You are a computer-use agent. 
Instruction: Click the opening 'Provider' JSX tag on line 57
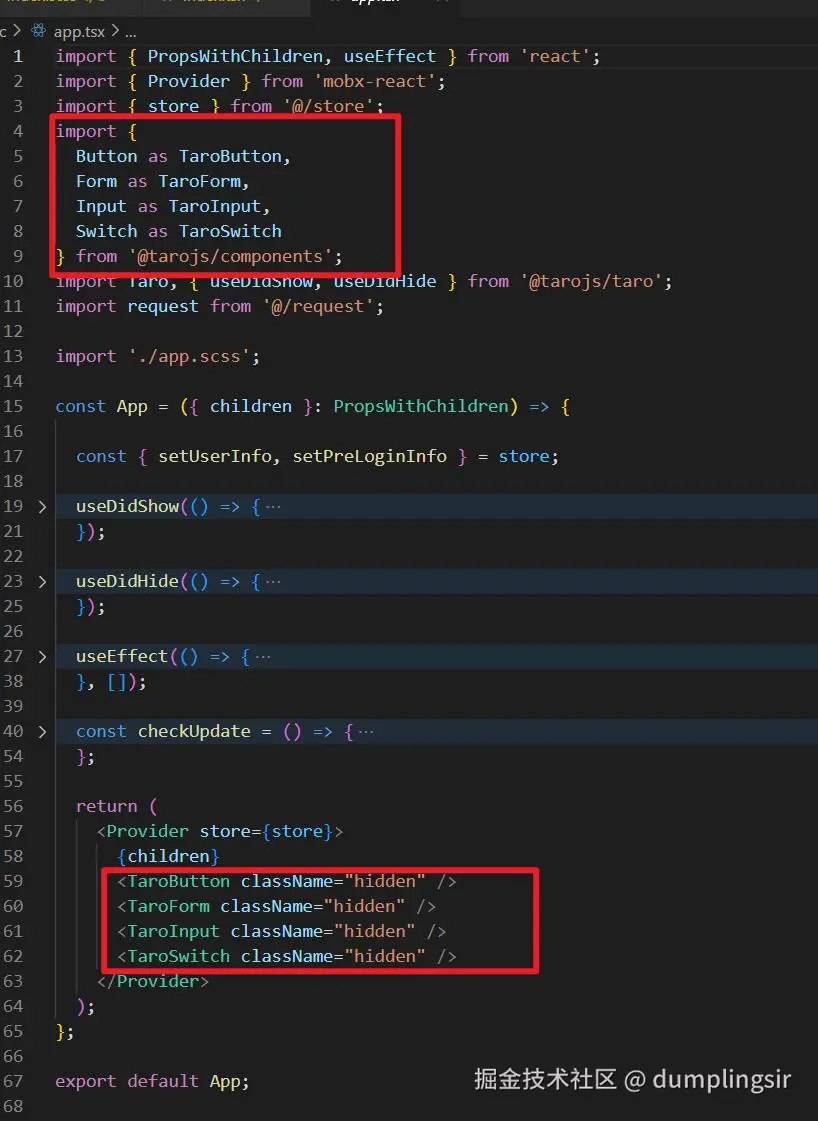point(147,831)
